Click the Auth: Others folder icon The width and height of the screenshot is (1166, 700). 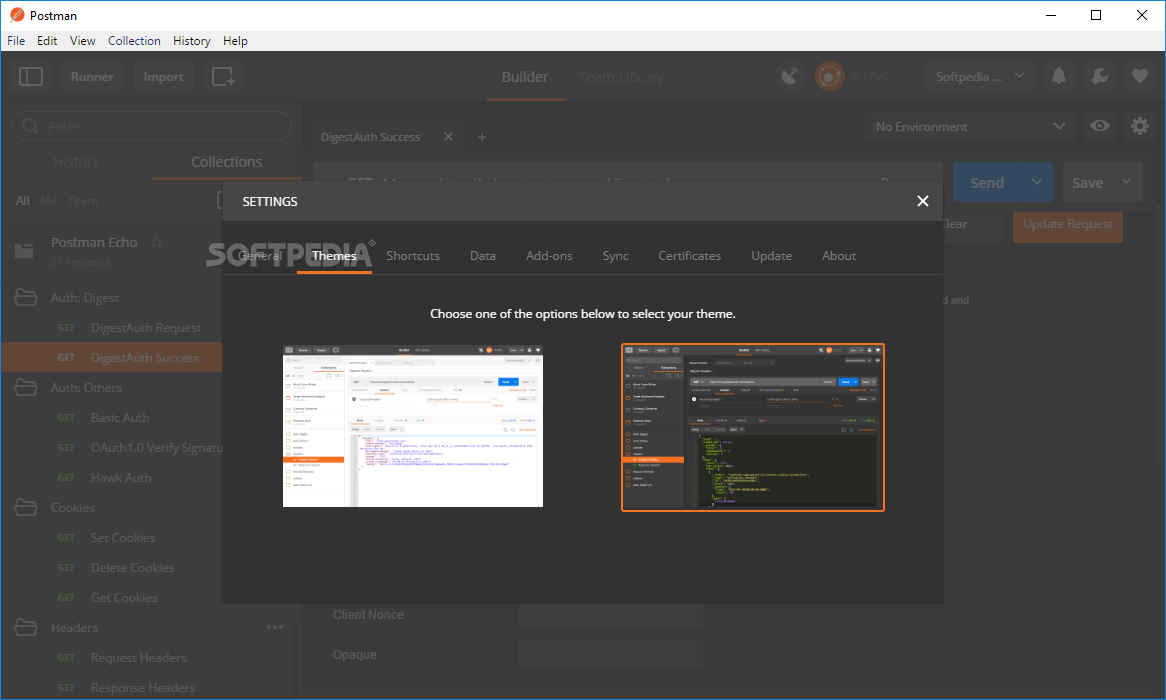[x=25, y=388]
